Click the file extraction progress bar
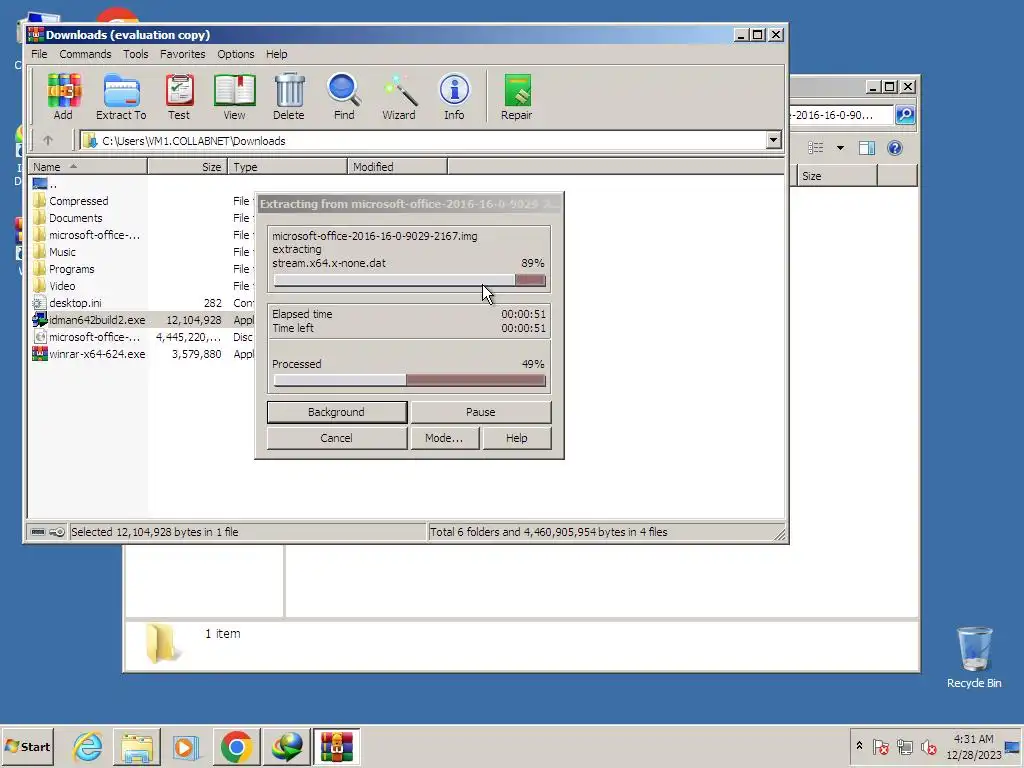The width and height of the screenshot is (1024, 768). point(409,280)
